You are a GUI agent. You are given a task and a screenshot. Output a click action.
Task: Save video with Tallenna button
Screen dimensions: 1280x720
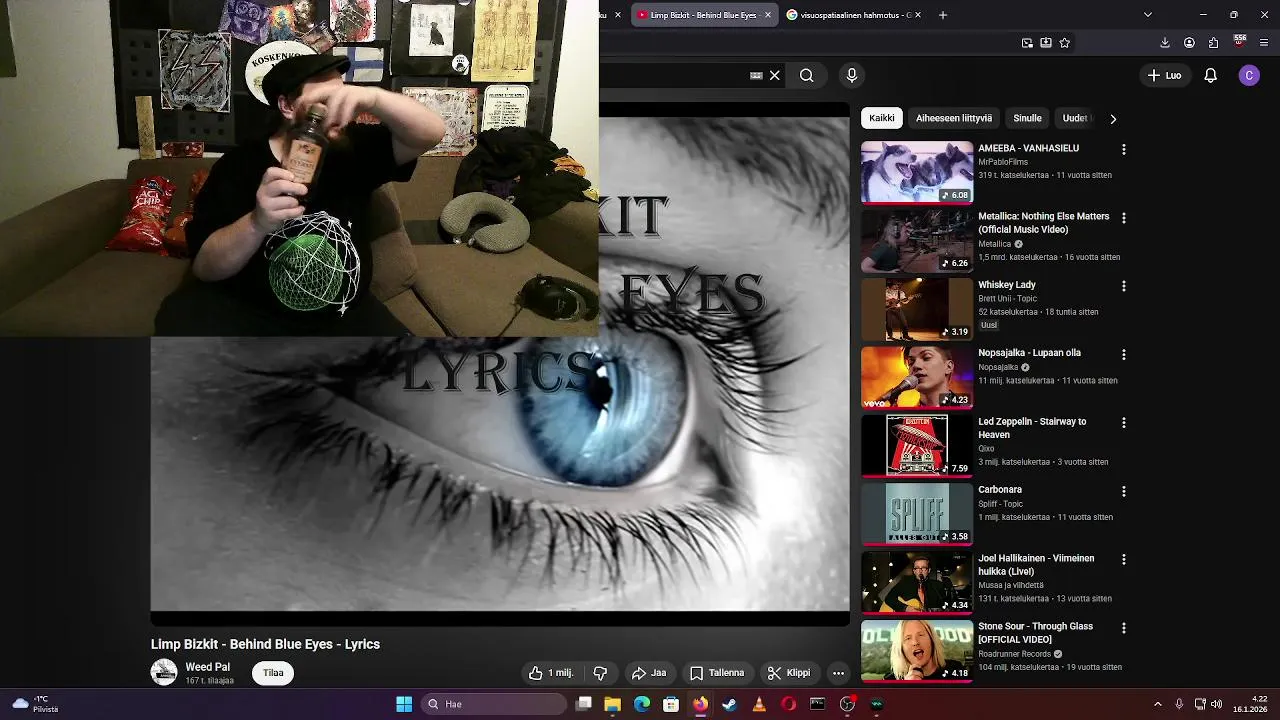(717, 673)
